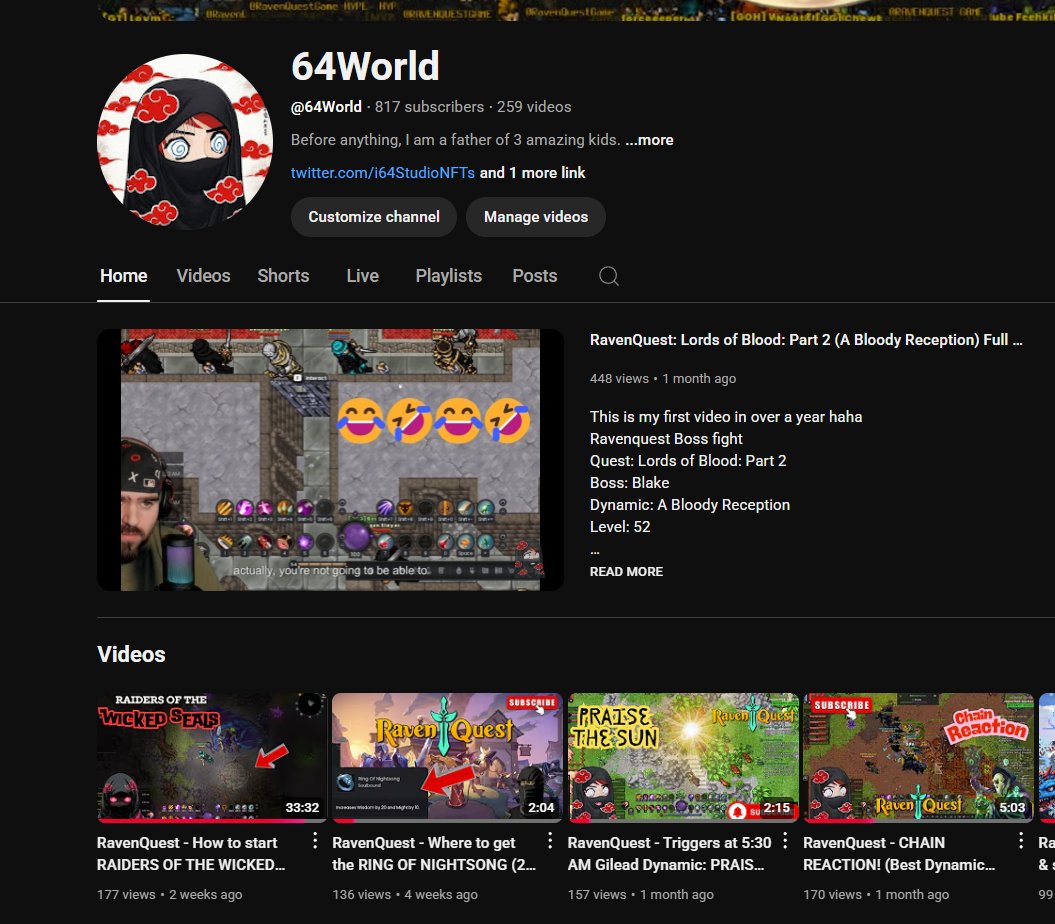Open options menu for Chain Reaction video
1055x924 pixels.
1021,841
